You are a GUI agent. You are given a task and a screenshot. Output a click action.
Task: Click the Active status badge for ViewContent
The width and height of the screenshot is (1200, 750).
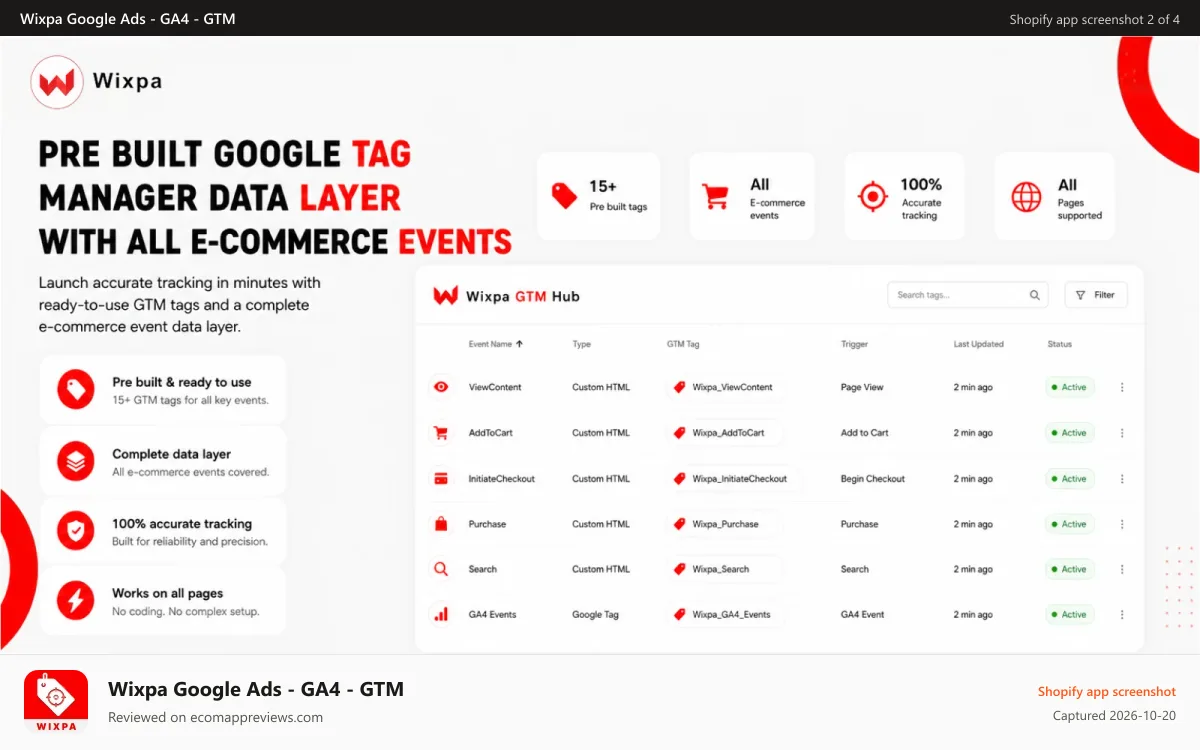click(x=1070, y=387)
